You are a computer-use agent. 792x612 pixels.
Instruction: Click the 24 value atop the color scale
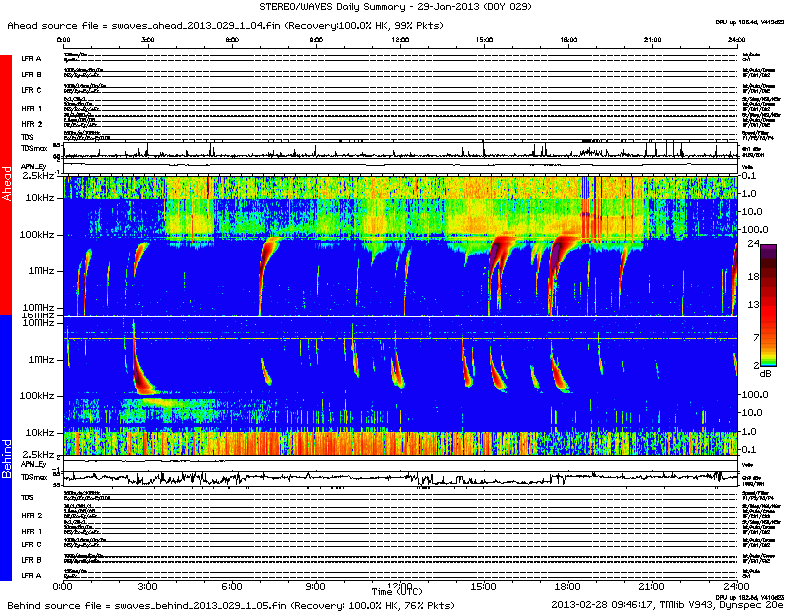pos(756,243)
